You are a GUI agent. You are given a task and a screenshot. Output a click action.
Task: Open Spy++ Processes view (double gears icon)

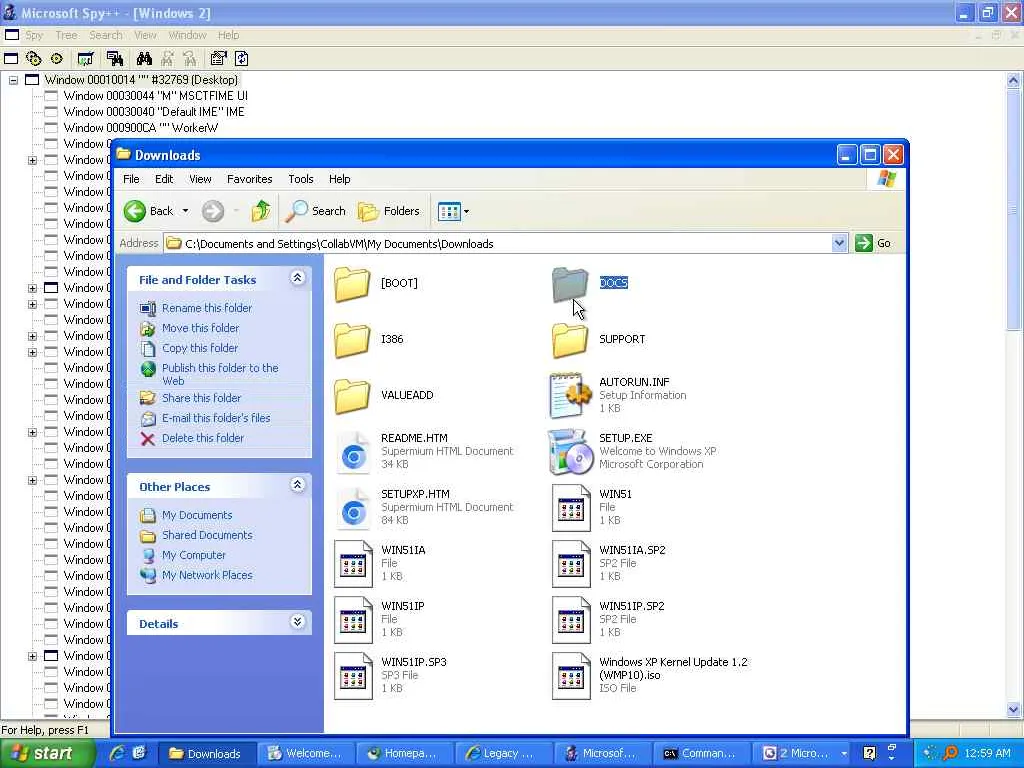click(x=33, y=59)
